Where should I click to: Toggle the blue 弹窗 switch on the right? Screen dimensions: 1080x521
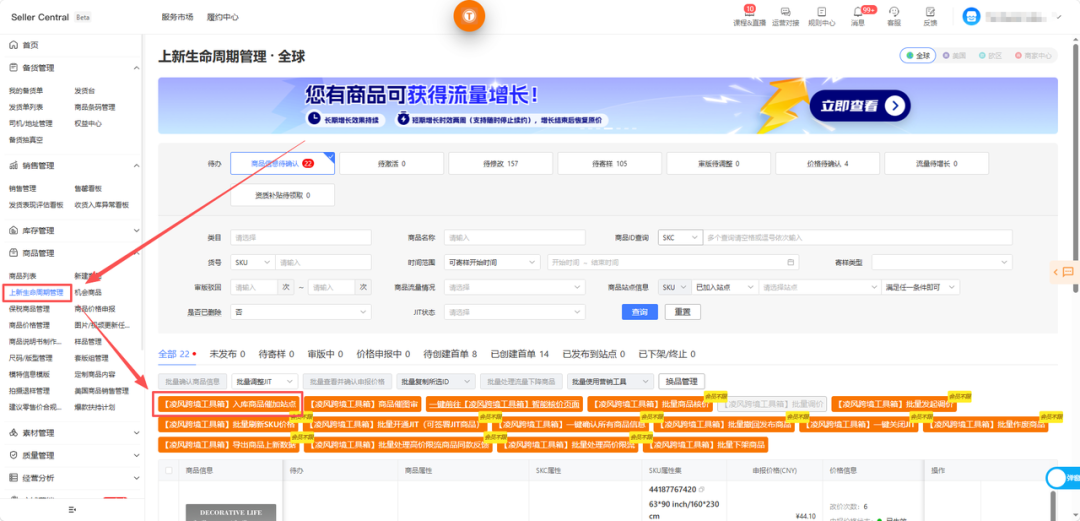click(1063, 477)
